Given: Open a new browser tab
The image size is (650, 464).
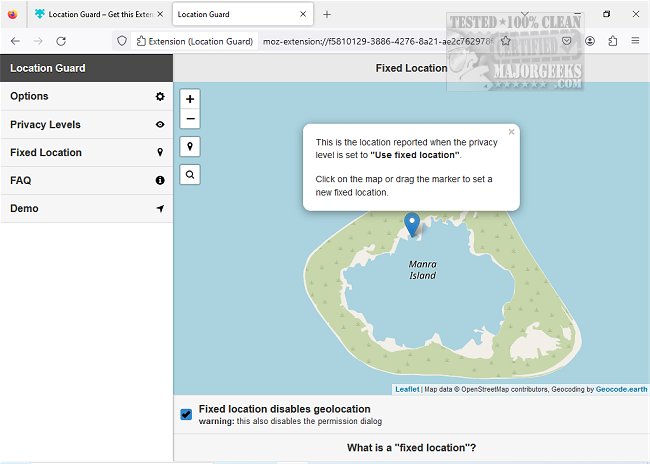Looking at the screenshot, I should click(x=326, y=14).
